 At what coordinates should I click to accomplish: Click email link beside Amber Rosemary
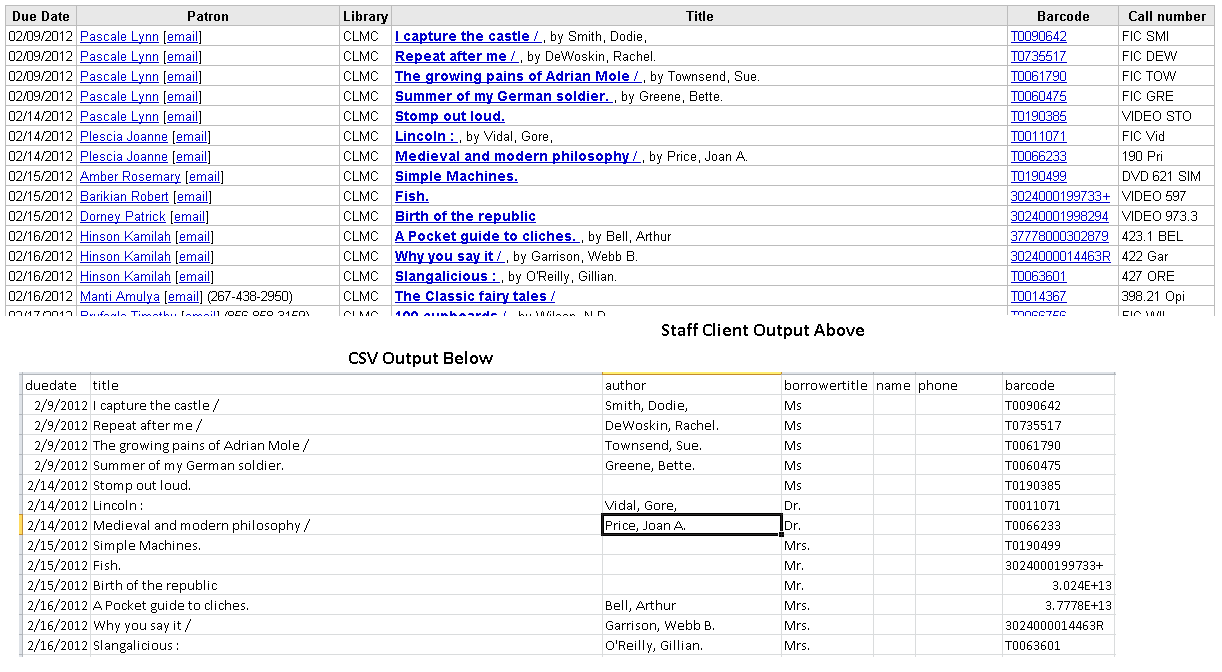click(205, 176)
